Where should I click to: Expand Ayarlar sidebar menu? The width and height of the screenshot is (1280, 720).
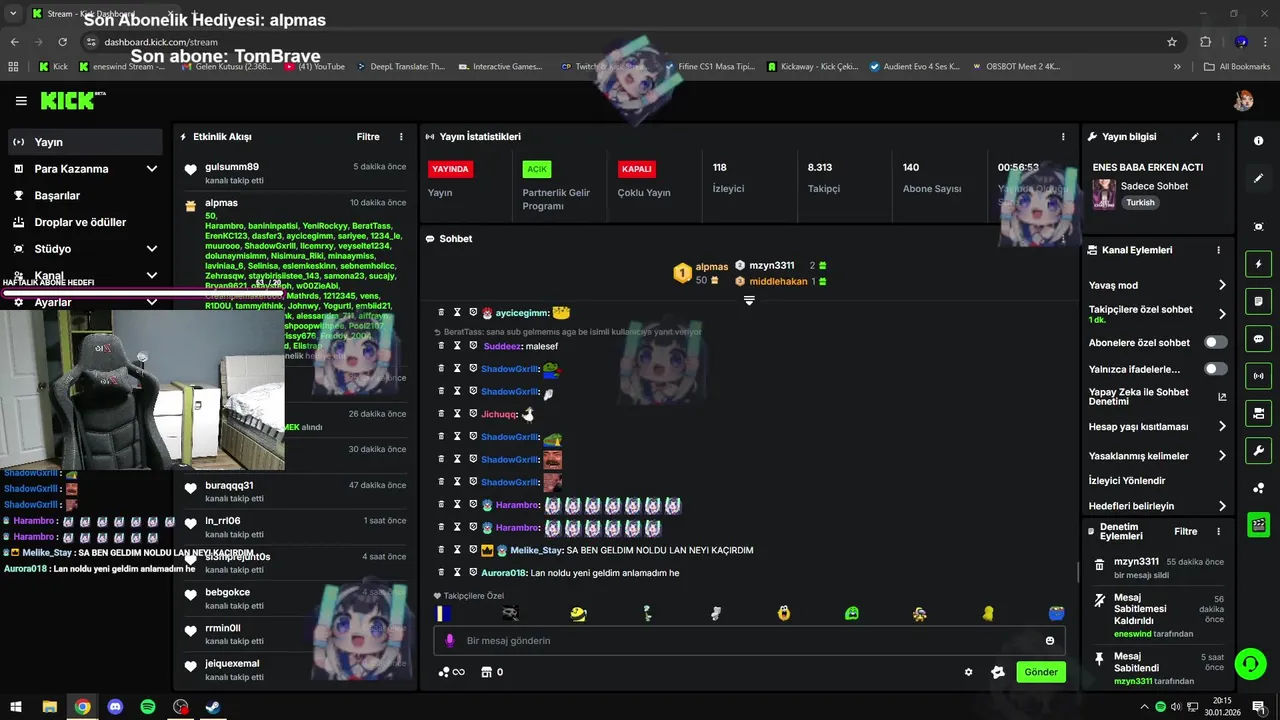152,302
